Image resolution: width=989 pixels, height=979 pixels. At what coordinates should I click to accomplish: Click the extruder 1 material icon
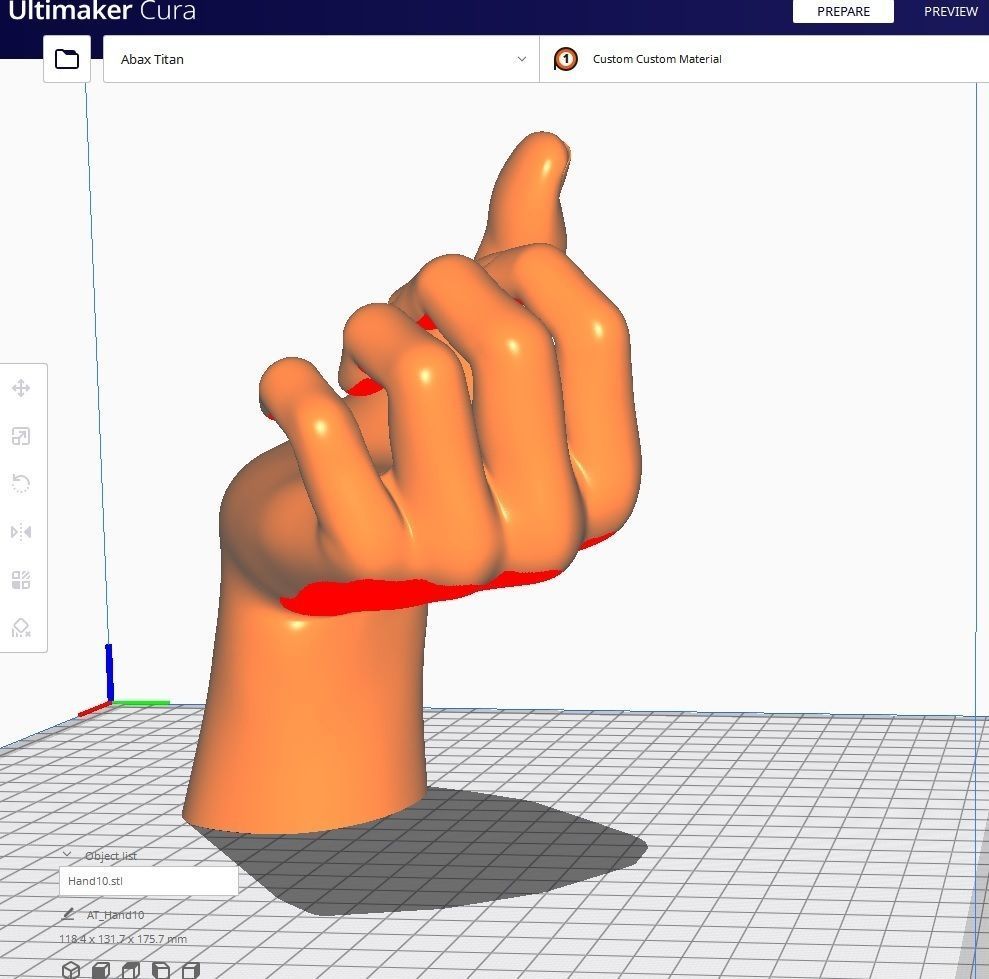pyautogui.click(x=565, y=59)
